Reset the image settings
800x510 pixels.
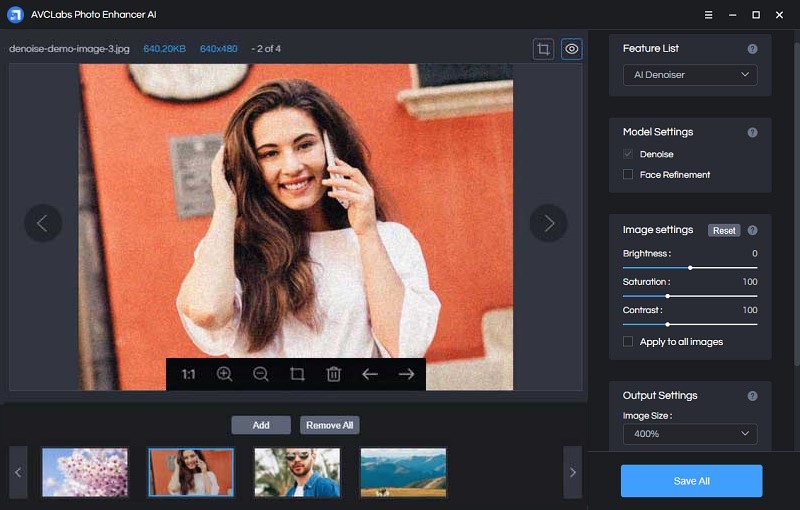pos(724,231)
